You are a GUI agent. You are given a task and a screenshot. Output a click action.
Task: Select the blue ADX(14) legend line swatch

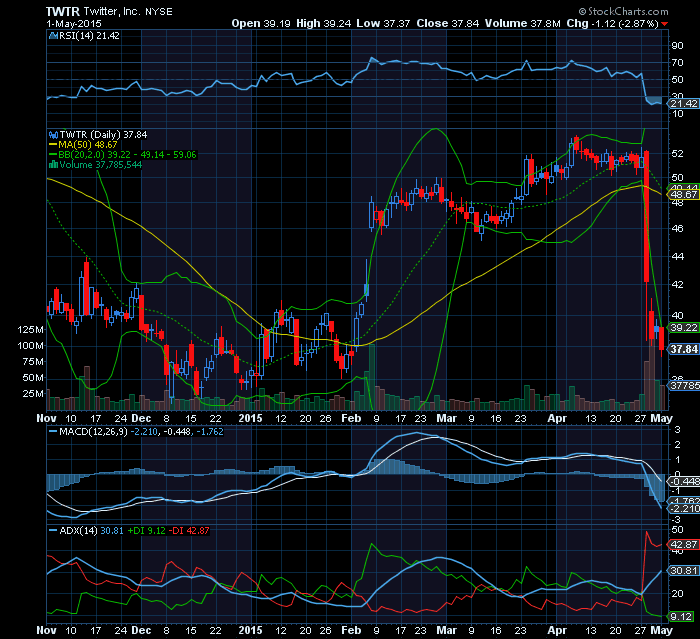(53, 530)
